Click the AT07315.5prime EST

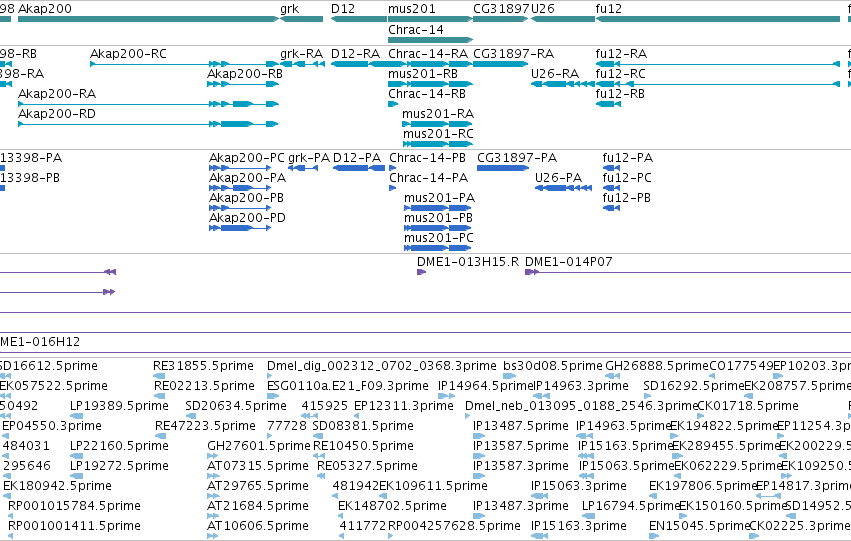[213, 476]
